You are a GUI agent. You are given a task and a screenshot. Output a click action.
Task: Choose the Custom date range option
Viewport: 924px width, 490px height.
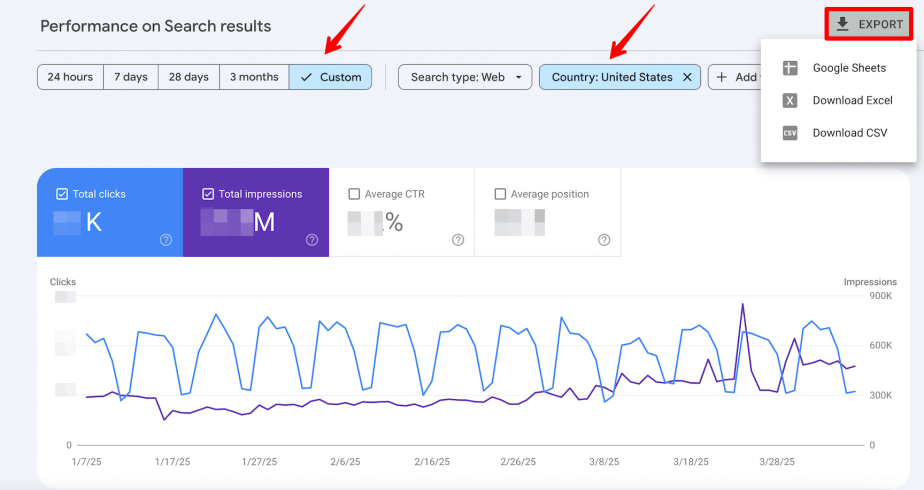330,77
